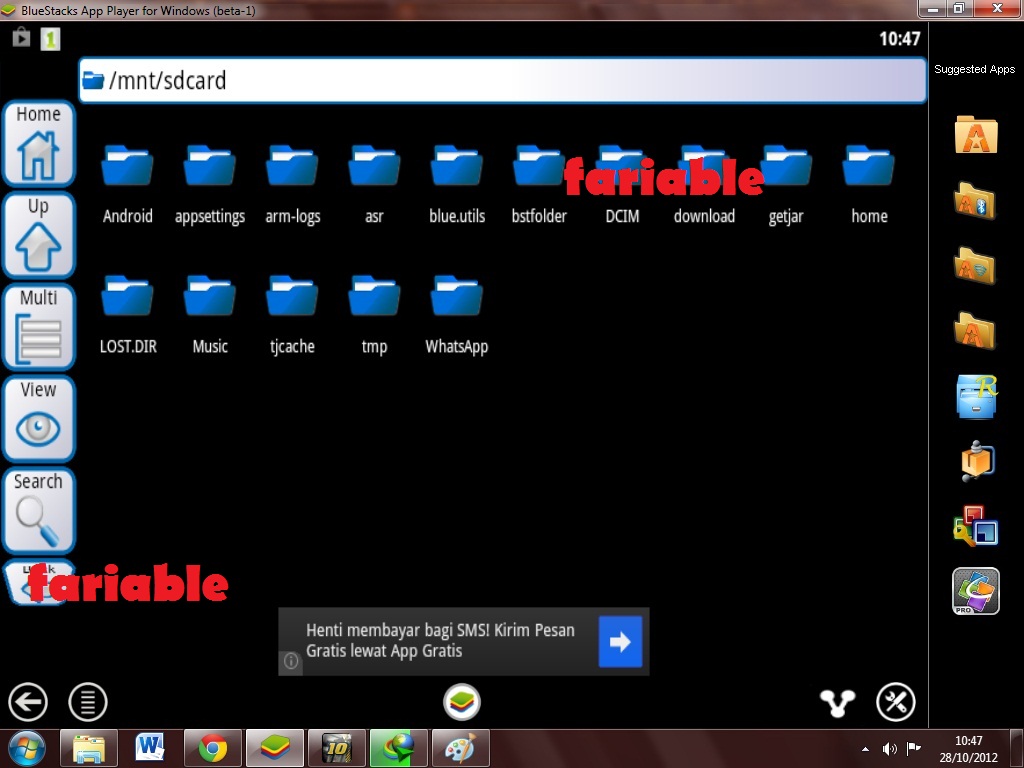Image resolution: width=1024 pixels, height=768 pixels.
Task: Open the taskbar app with the 10 icon
Action: (x=336, y=748)
